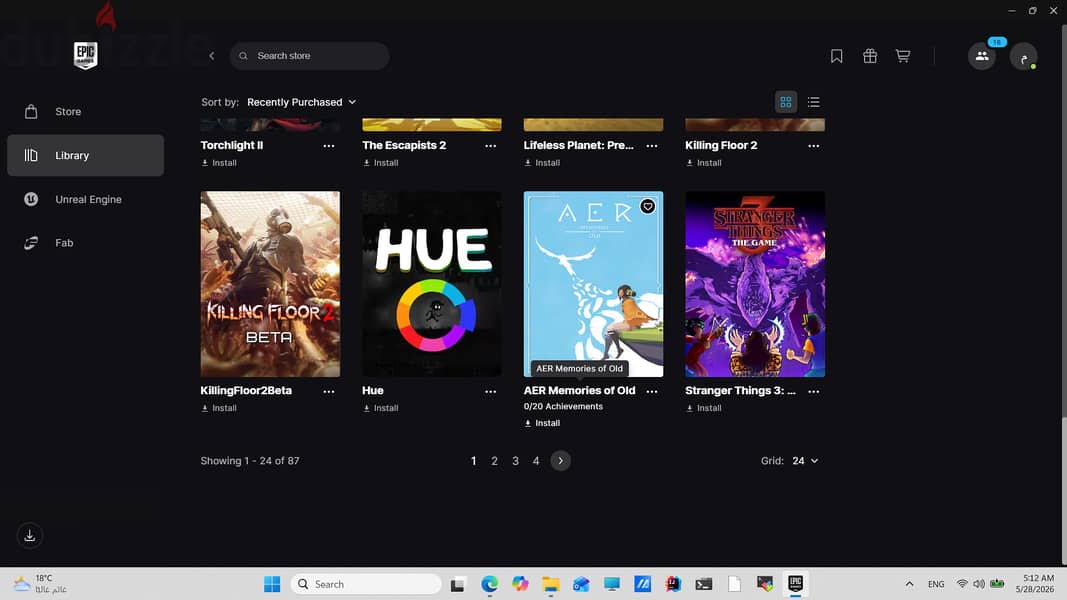
Task: Open the volume tray icon
Action: [979, 584]
